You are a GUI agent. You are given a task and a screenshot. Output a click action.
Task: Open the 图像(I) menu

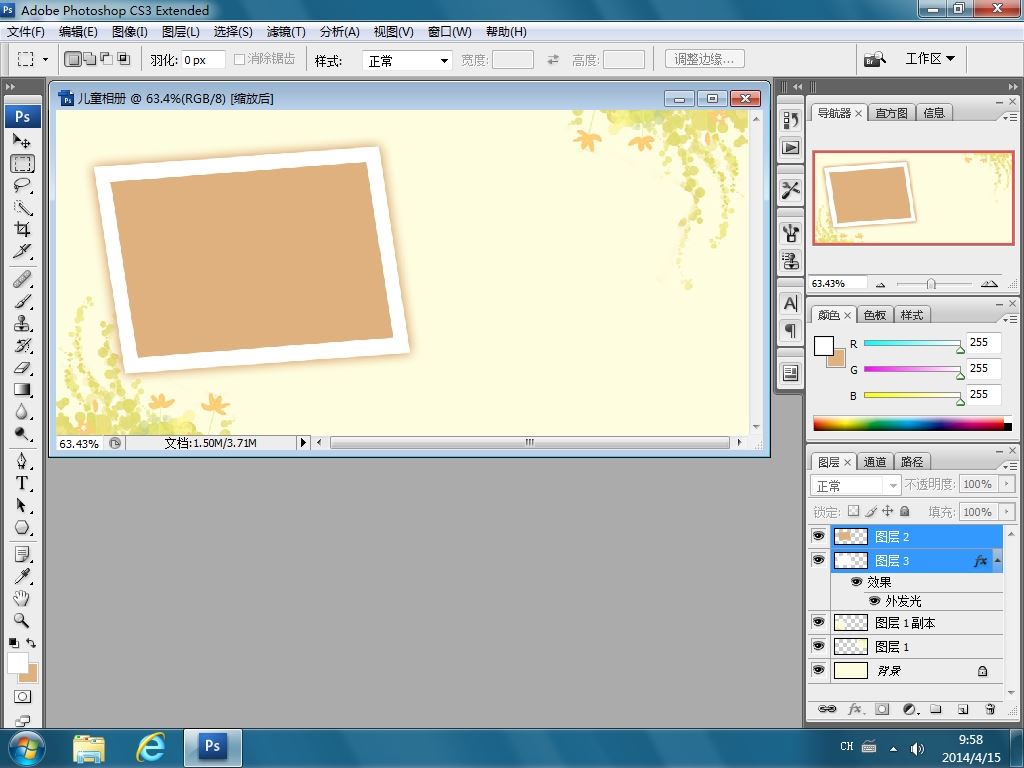pos(129,31)
